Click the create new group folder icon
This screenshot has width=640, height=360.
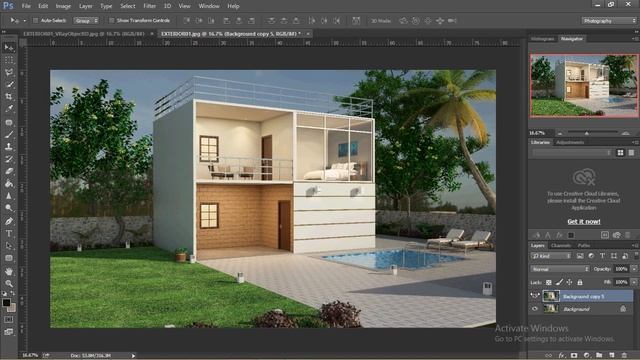point(599,356)
